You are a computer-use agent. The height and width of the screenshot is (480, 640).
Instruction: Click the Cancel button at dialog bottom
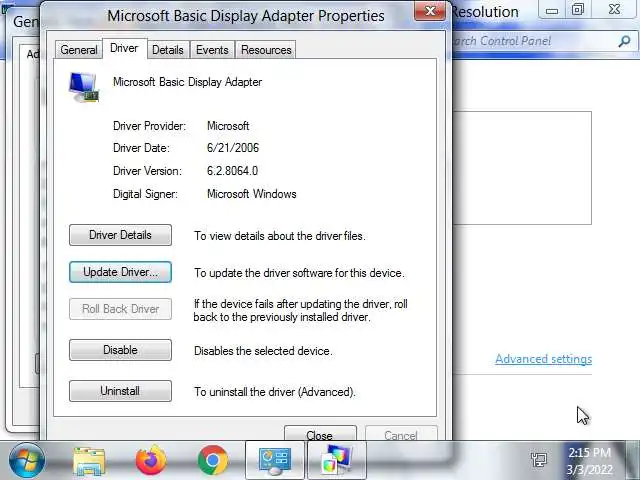(401, 433)
